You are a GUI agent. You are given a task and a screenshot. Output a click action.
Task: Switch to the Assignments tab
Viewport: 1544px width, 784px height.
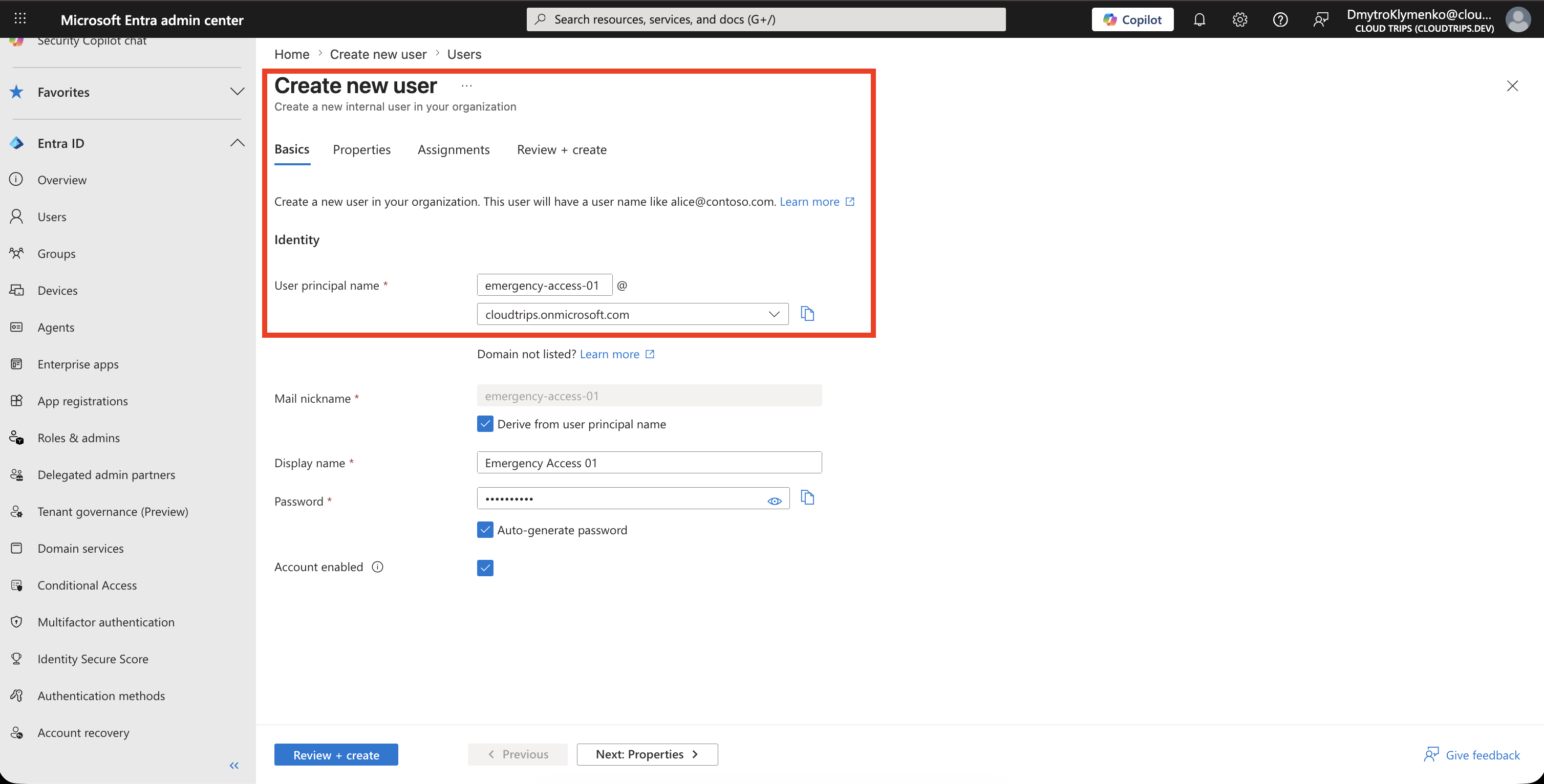pyautogui.click(x=454, y=149)
